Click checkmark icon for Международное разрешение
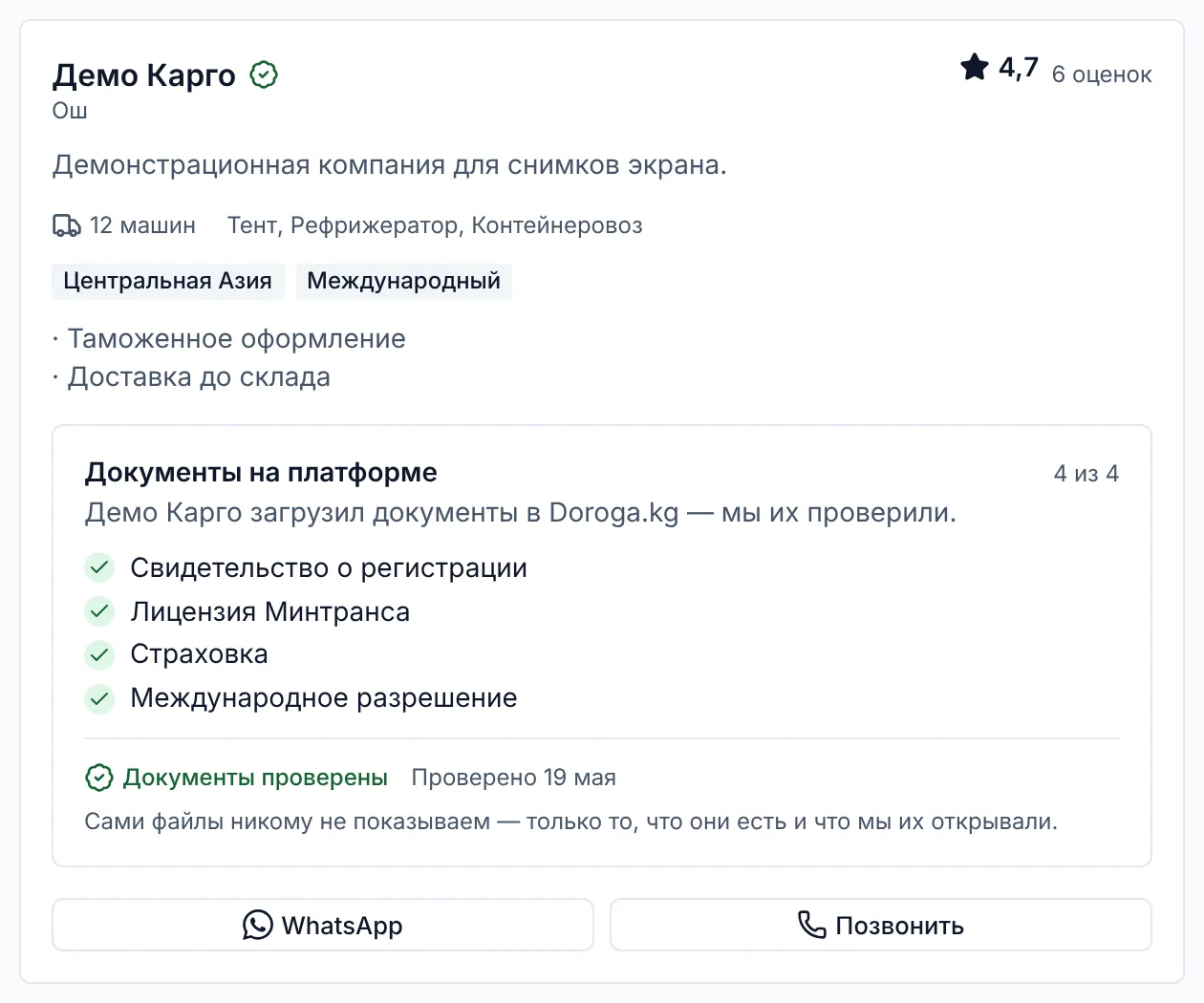Viewport: 1204px width, 1003px height. (x=99, y=698)
